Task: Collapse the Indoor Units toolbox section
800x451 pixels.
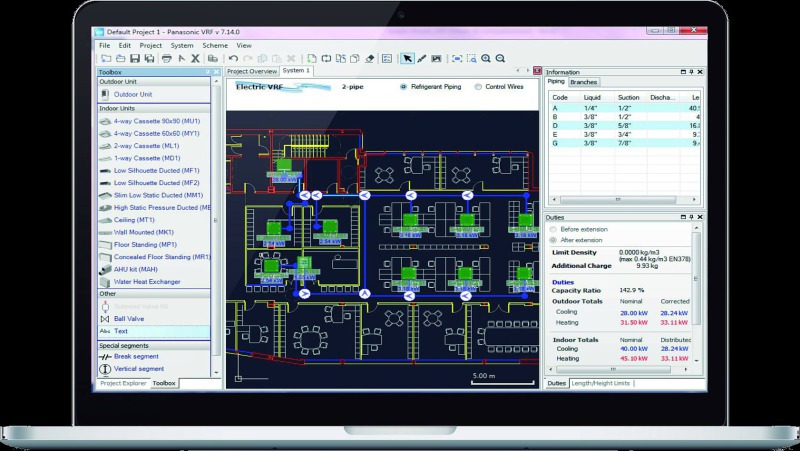Action: point(154,109)
